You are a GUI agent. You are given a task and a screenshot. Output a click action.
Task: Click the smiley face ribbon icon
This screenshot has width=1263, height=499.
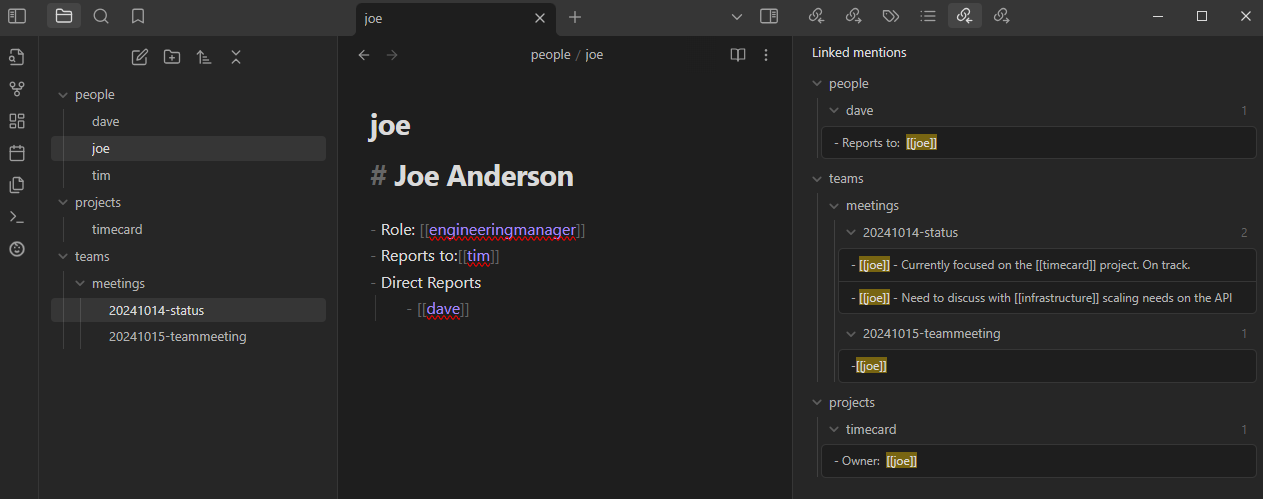pyautogui.click(x=16, y=249)
